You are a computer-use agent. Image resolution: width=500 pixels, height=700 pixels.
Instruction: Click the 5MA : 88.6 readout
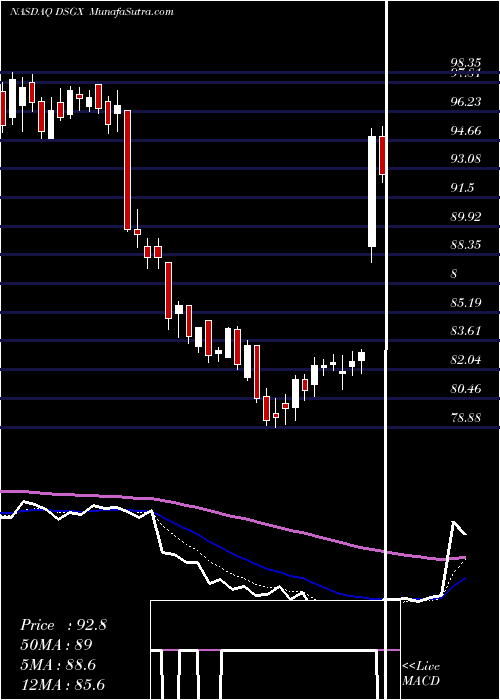coord(58,665)
